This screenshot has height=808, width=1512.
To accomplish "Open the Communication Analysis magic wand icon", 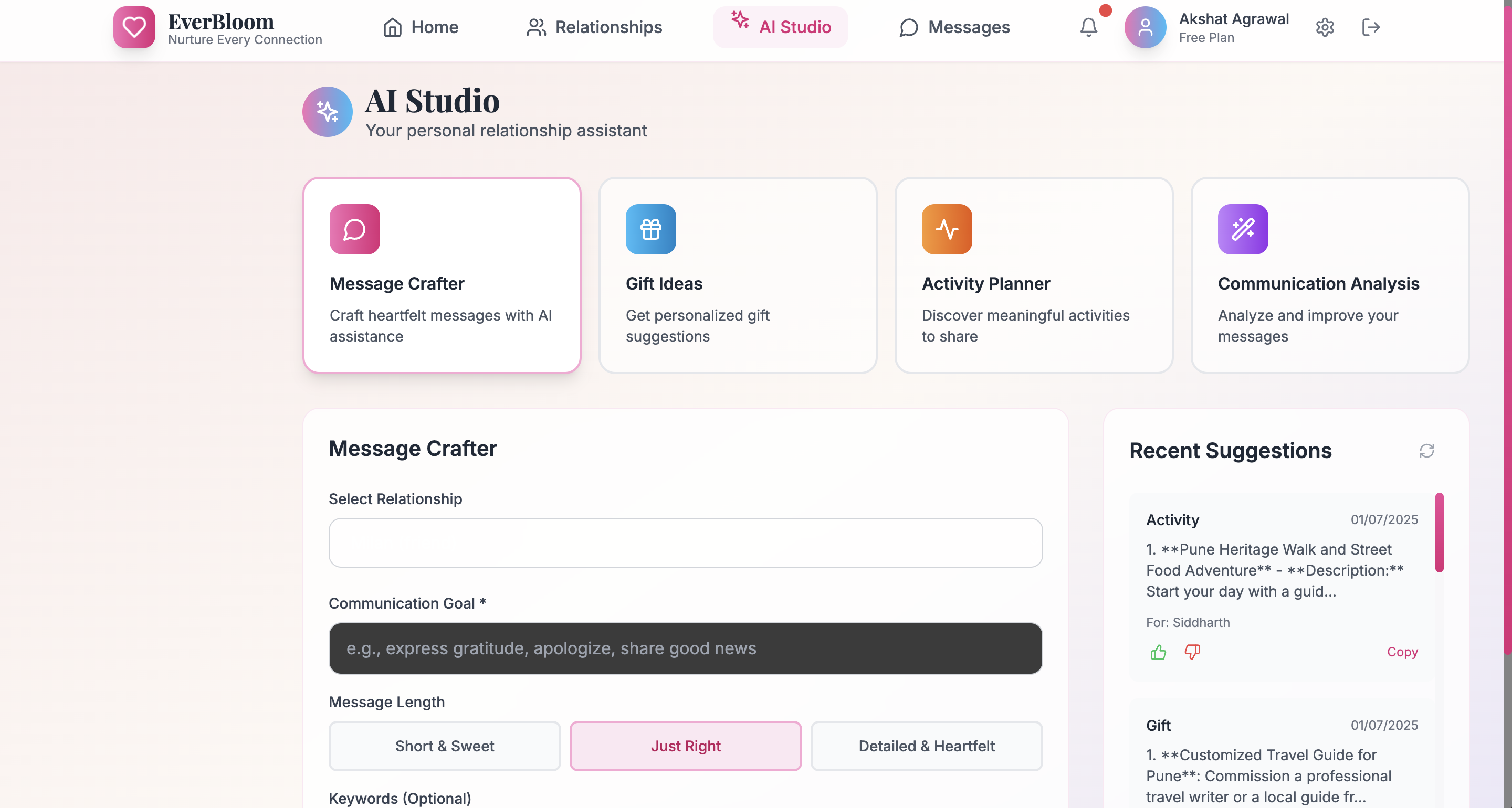I will 1243,229.
